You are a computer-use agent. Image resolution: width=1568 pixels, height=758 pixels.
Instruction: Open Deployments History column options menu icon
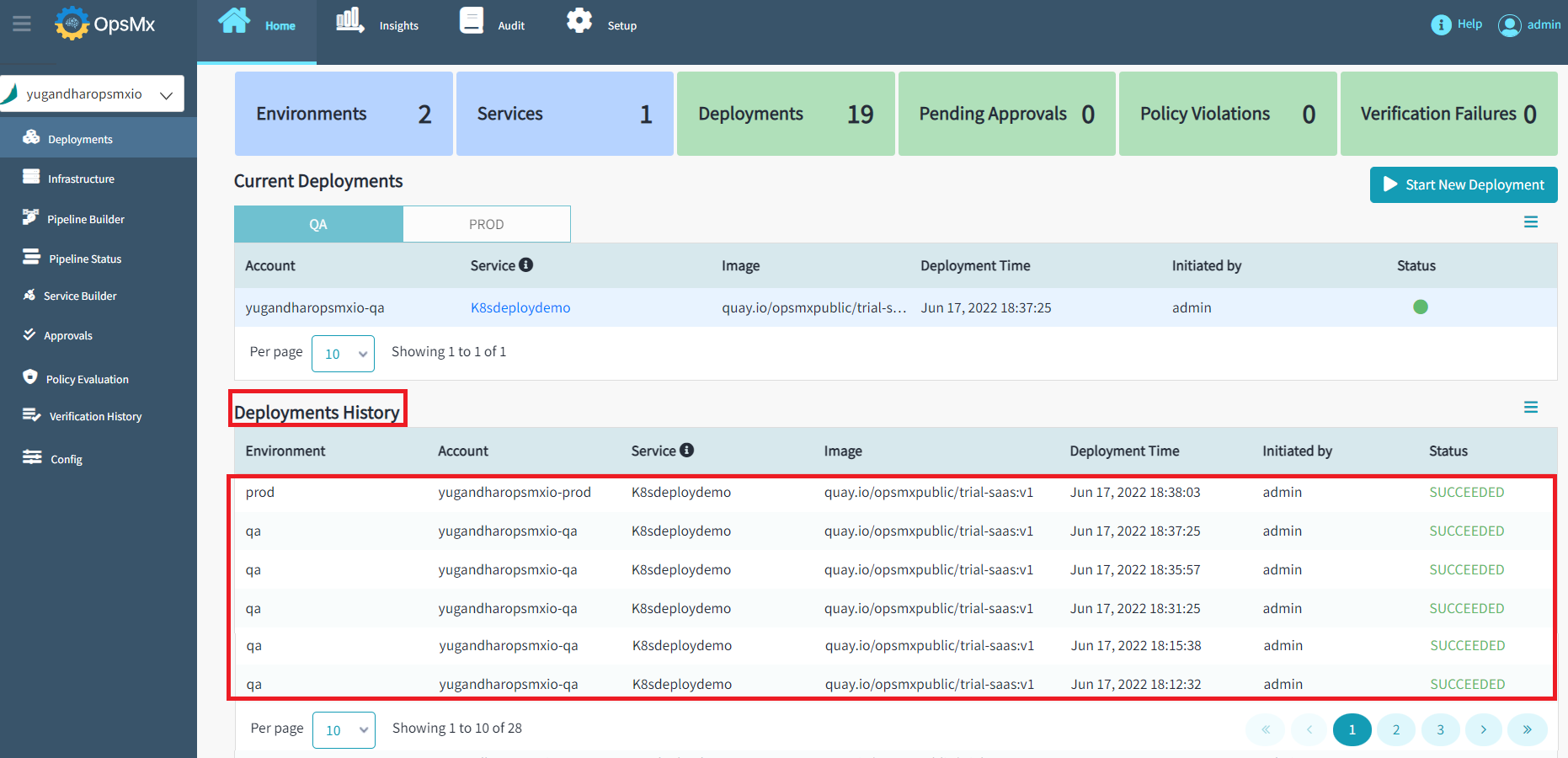pos(1531,408)
